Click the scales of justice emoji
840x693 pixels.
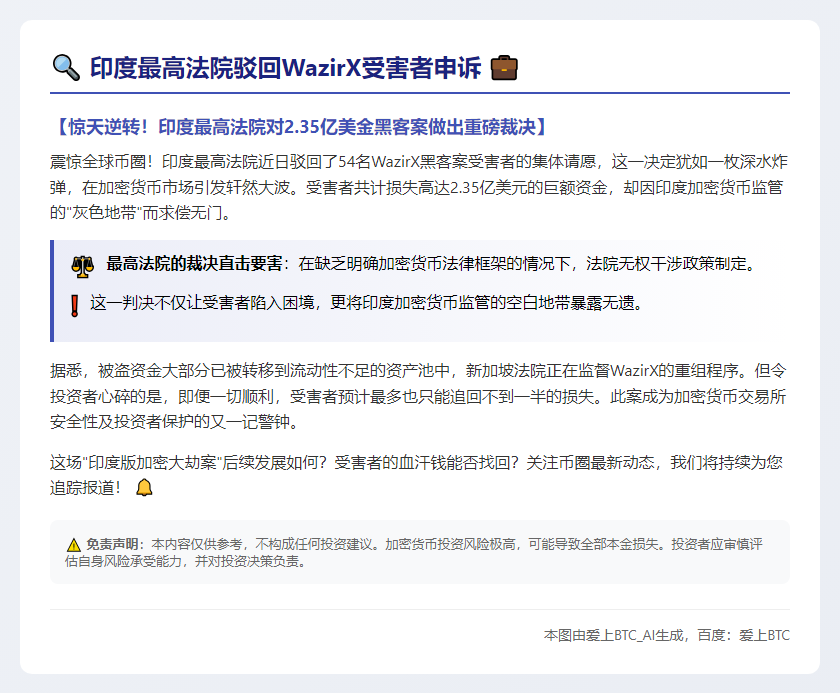82,266
